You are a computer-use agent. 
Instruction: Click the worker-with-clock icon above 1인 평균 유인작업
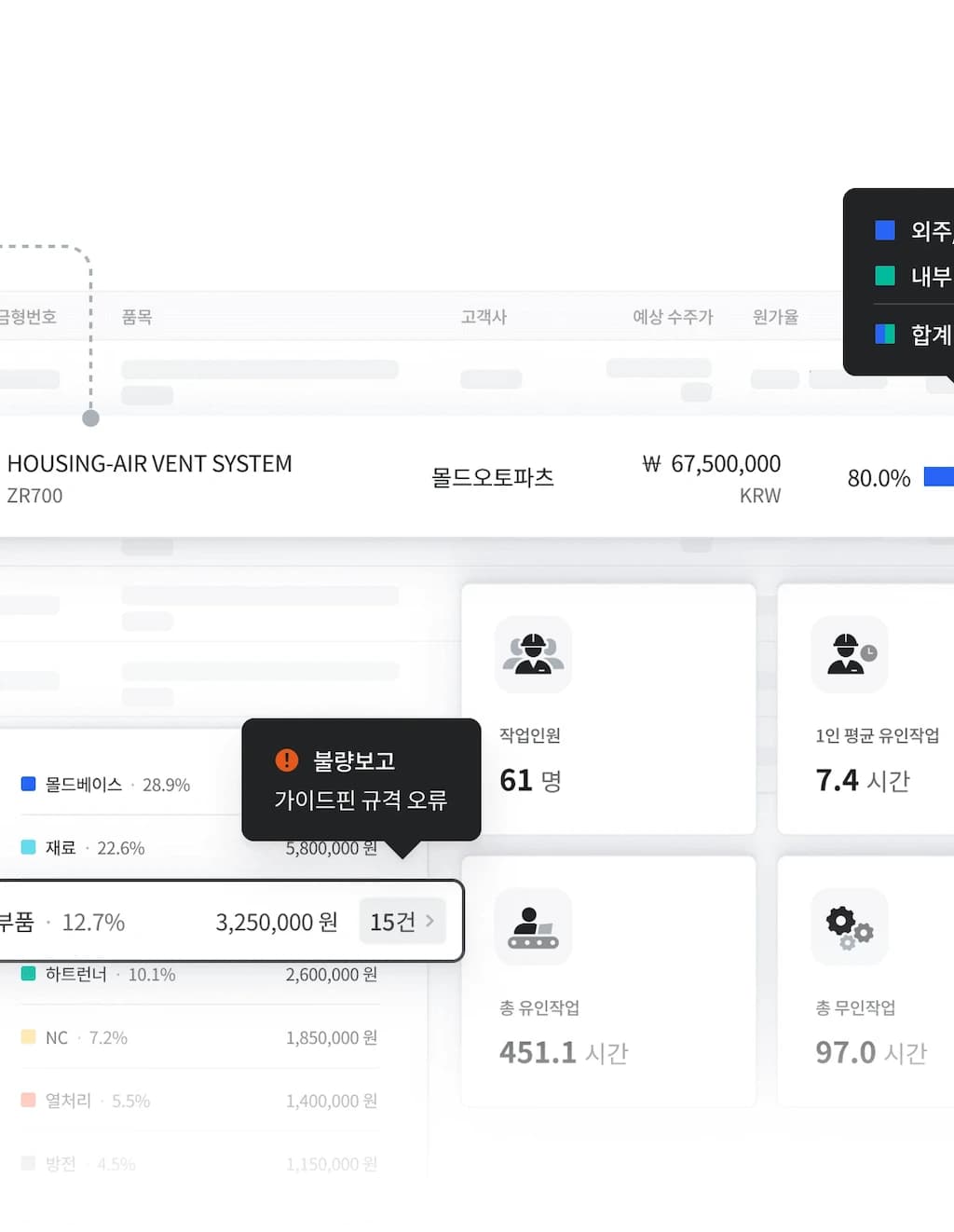(x=850, y=654)
